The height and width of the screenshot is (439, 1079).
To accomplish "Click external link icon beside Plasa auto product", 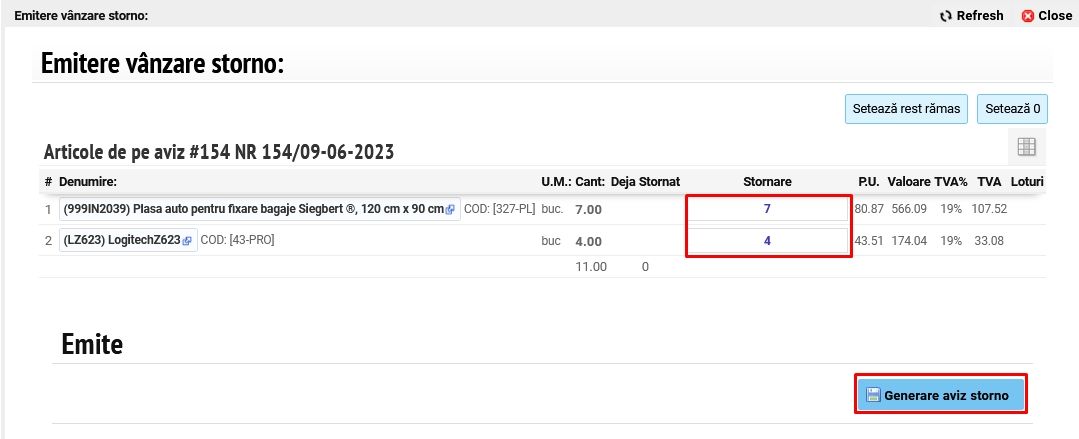I will (x=450, y=210).
